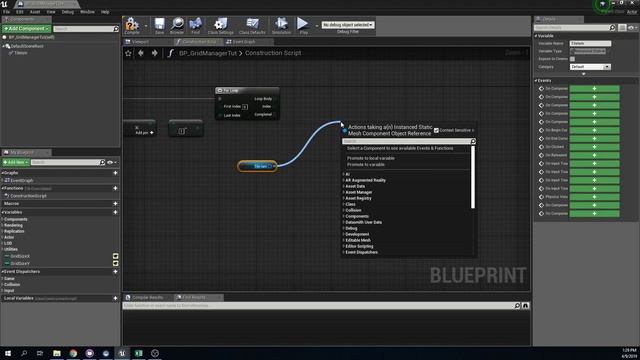
Task: Click the Variable Name text field
Action: coord(590,43)
